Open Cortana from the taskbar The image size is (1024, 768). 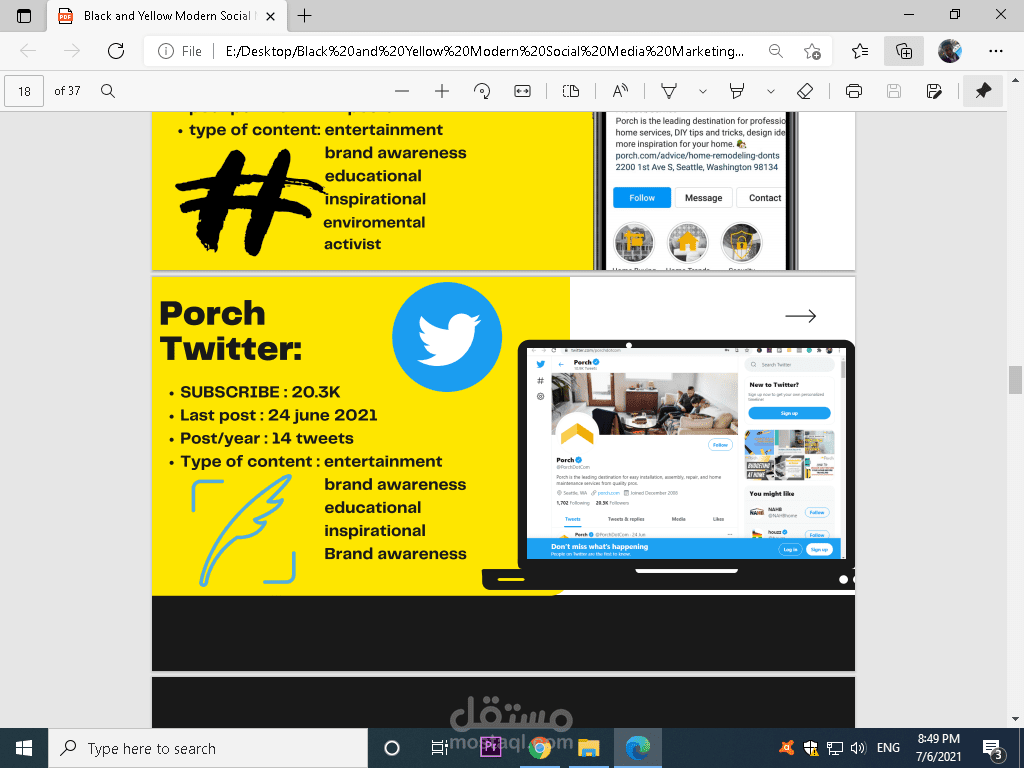392,748
